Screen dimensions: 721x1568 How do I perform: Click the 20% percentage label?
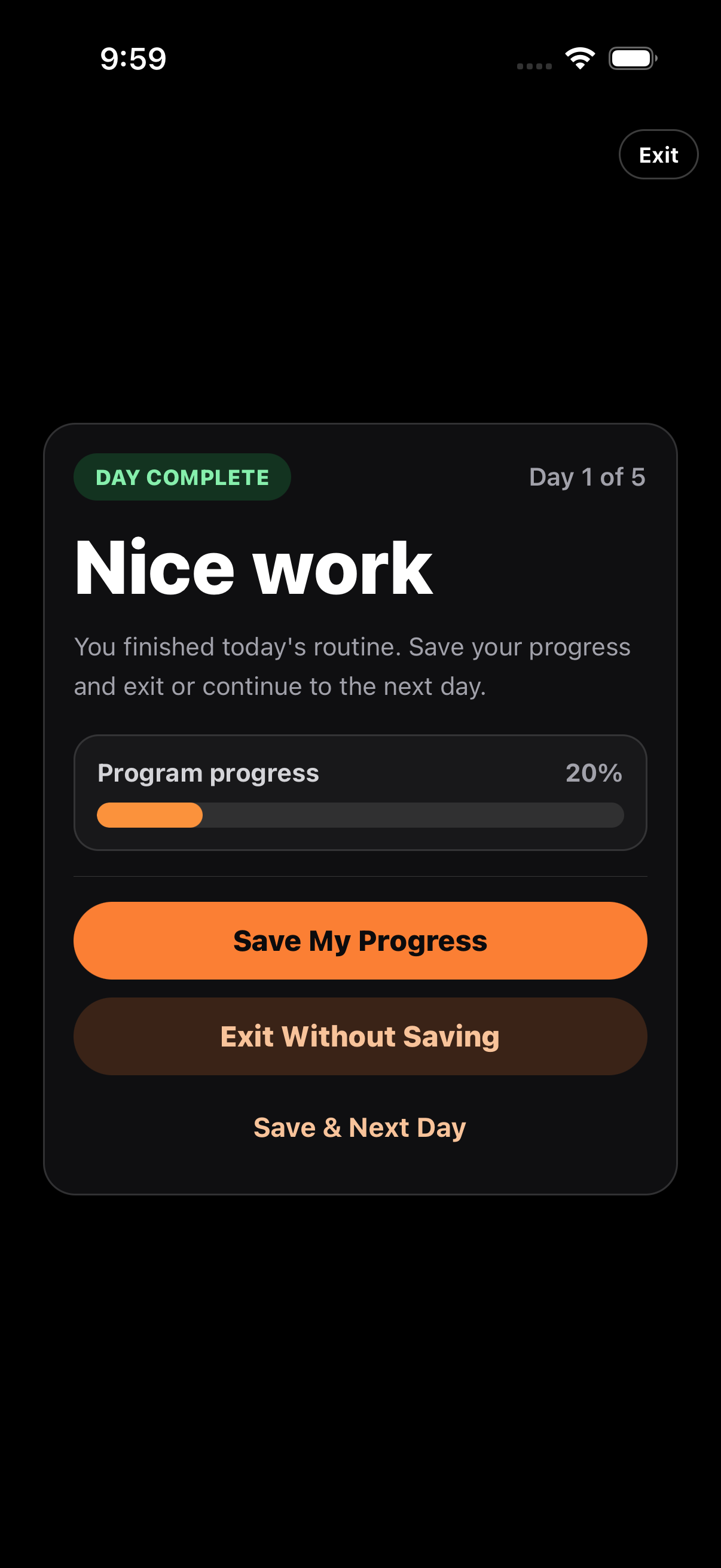pyautogui.click(x=593, y=773)
